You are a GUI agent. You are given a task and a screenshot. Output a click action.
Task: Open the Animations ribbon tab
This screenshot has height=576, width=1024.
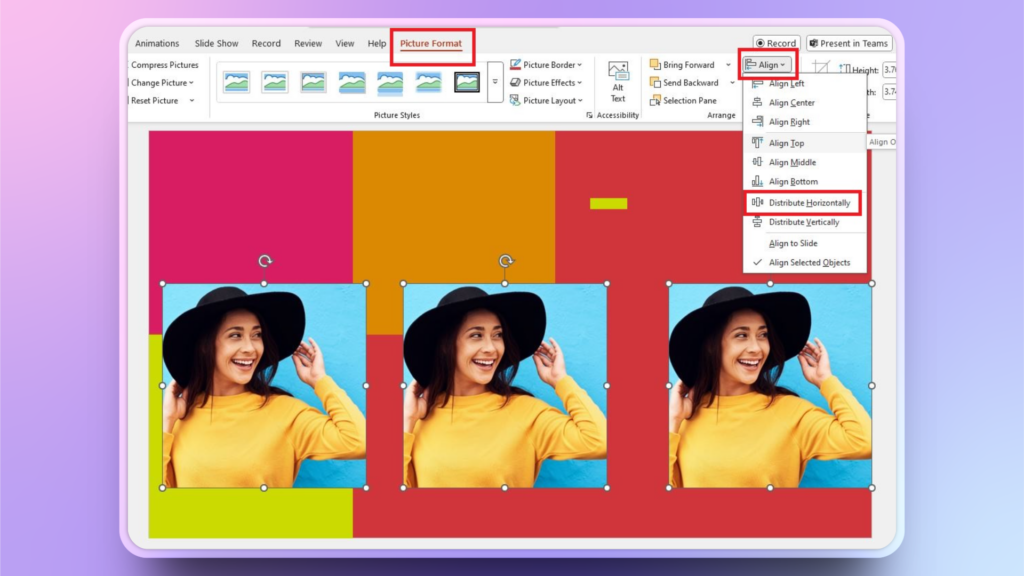[157, 43]
